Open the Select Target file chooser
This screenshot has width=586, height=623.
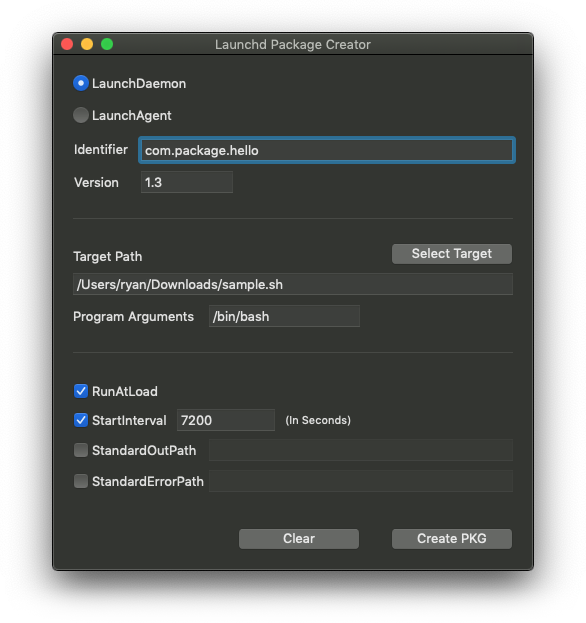(x=452, y=254)
